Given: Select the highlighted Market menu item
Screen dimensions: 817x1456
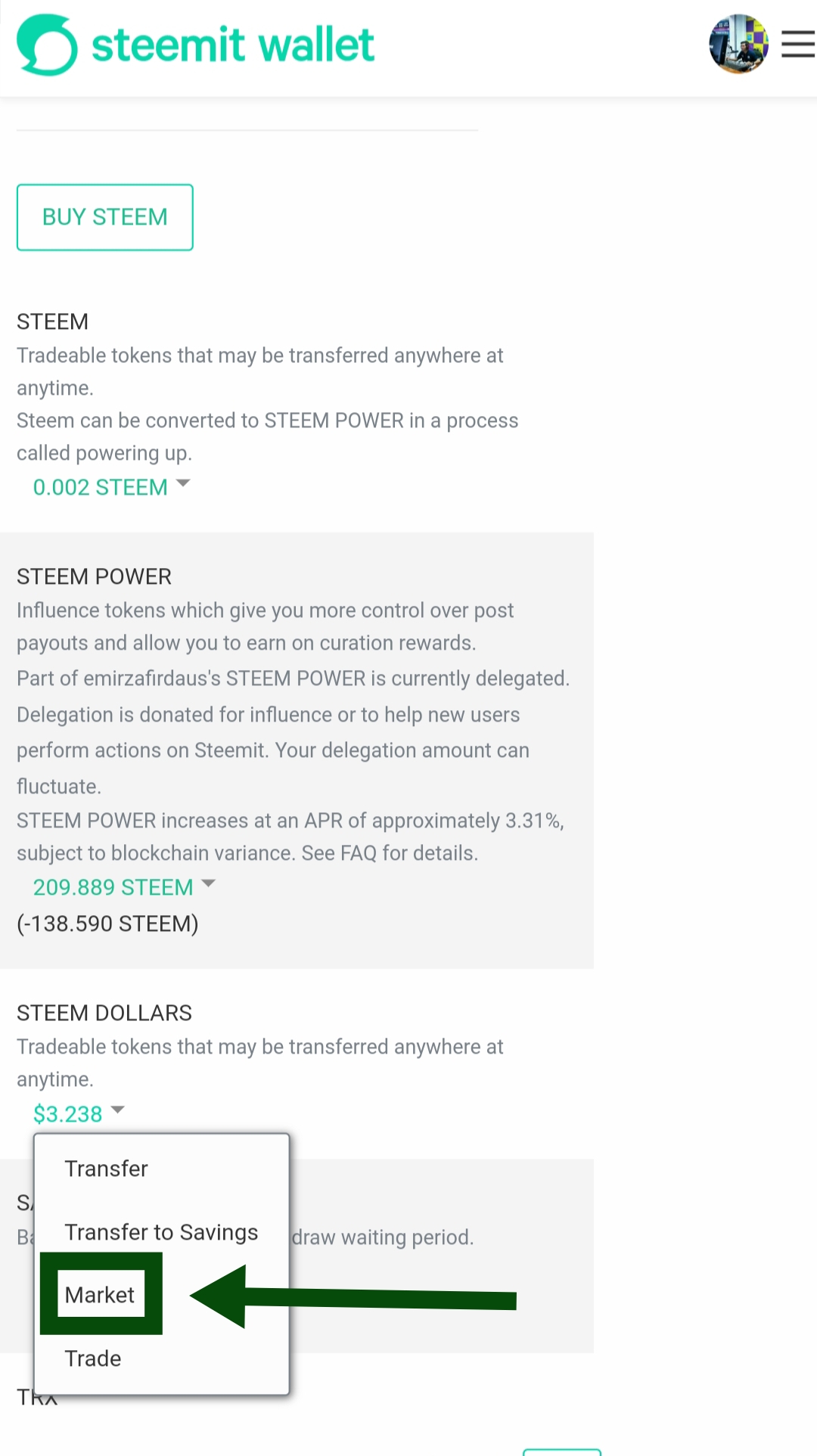Looking at the screenshot, I should (100, 1295).
